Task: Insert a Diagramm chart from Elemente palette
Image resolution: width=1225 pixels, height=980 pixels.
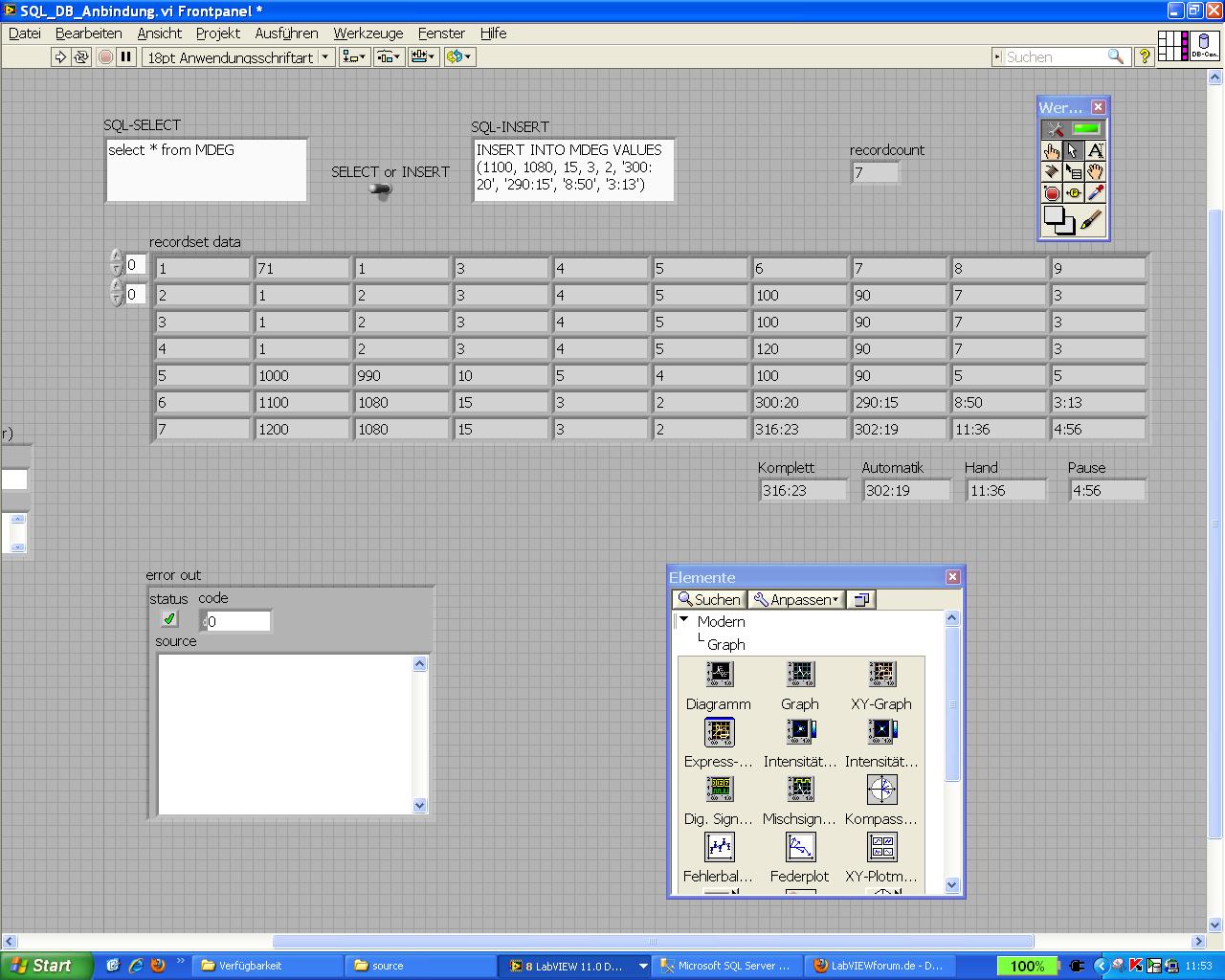Action: [719, 684]
